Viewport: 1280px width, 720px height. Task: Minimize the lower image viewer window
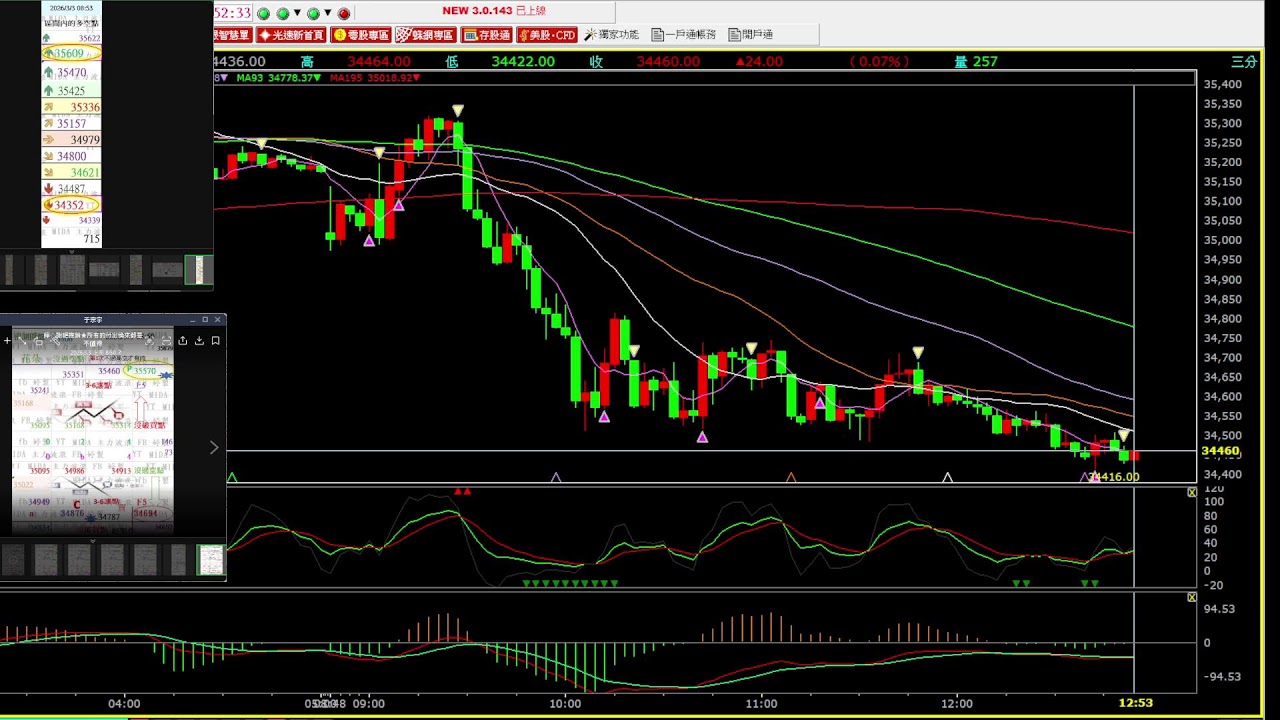point(192,320)
